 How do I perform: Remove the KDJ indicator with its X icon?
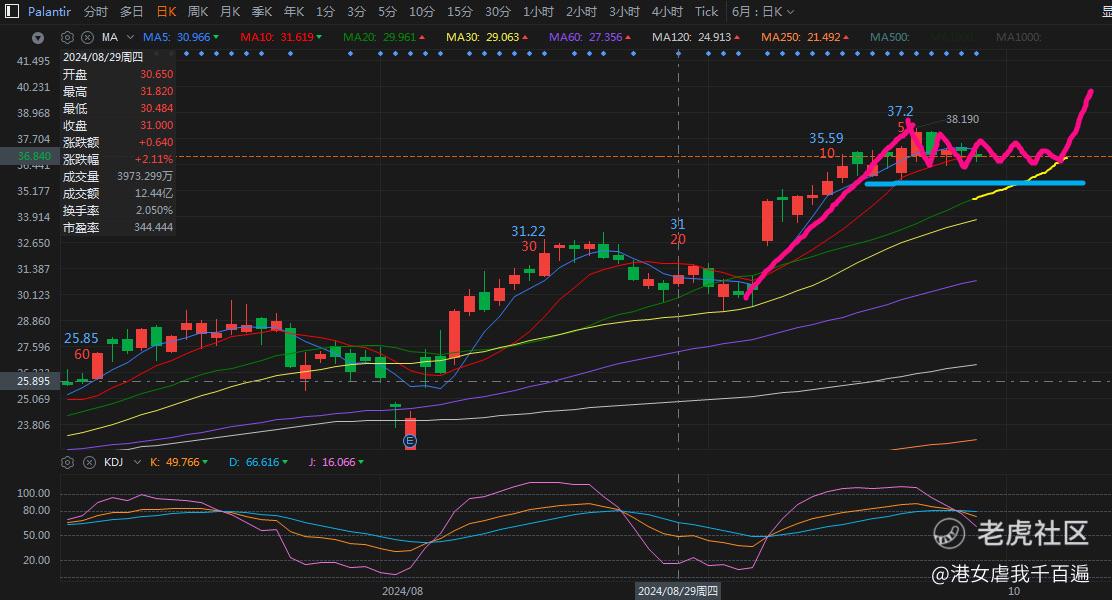pyautogui.click(x=89, y=462)
